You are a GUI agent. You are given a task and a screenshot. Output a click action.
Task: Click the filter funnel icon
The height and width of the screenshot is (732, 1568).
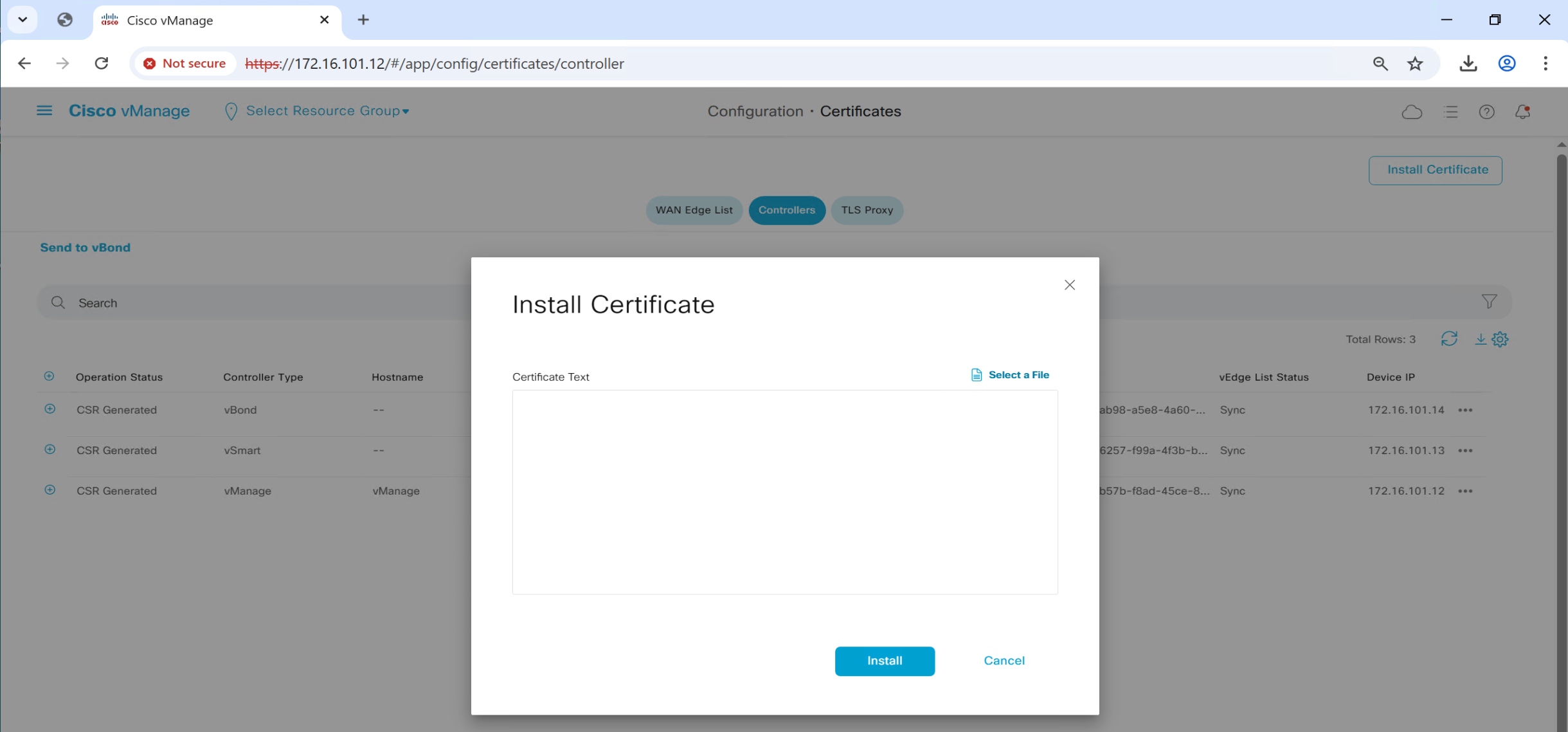click(x=1489, y=302)
